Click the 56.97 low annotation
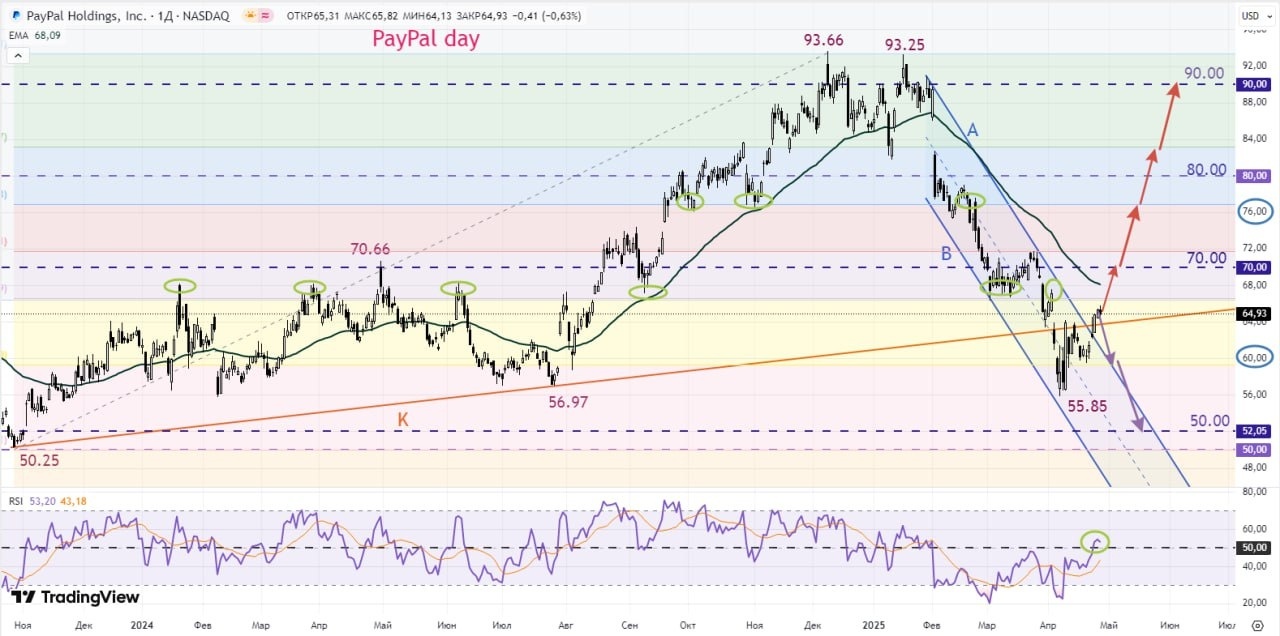The width and height of the screenshot is (1280, 636). click(568, 401)
